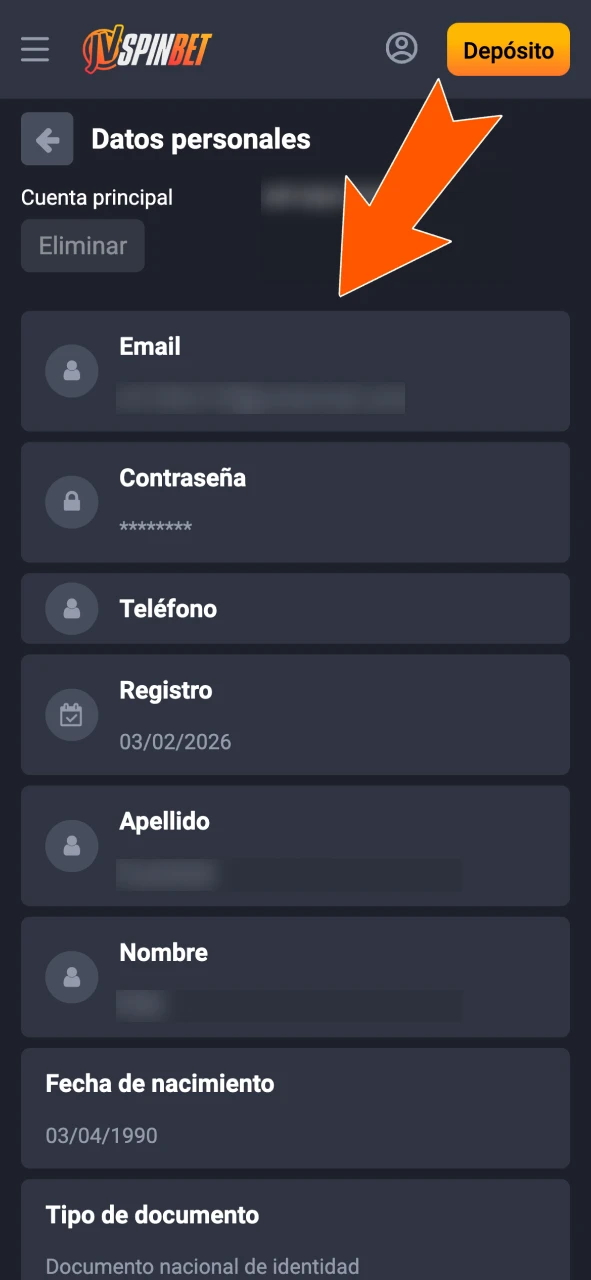Click the user icon beside Email
591x1280 pixels.
(x=71, y=371)
